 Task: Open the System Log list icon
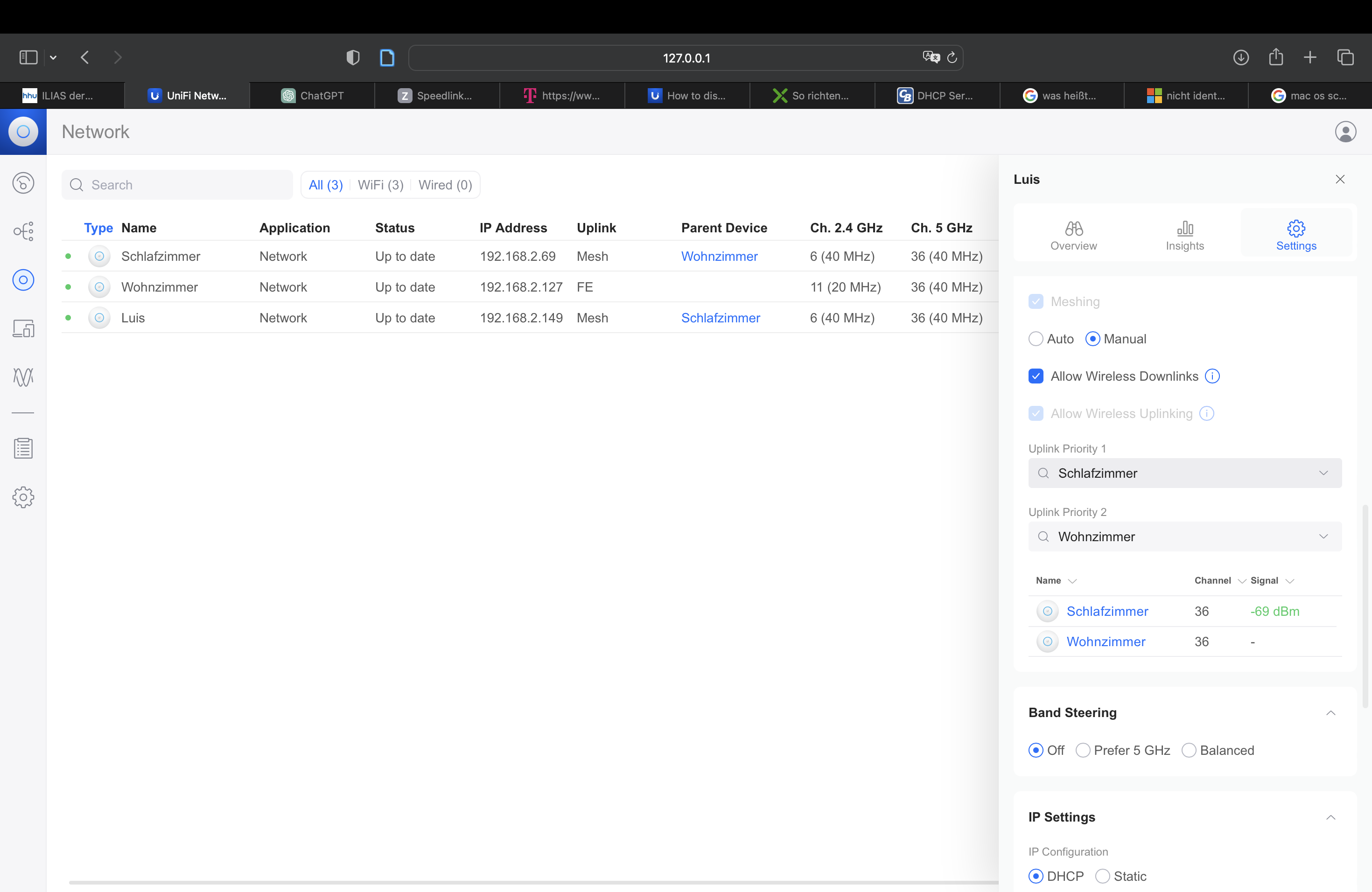point(23,448)
